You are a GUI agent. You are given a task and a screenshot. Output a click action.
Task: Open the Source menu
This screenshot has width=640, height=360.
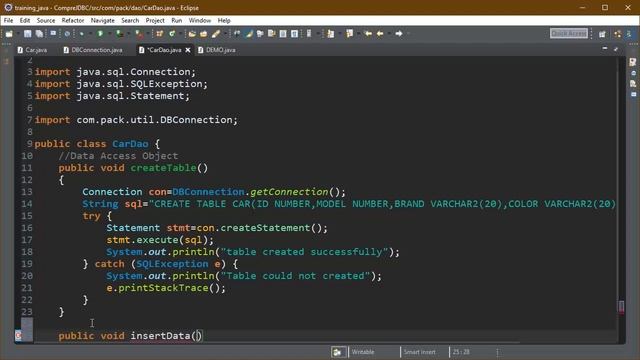(46, 20)
